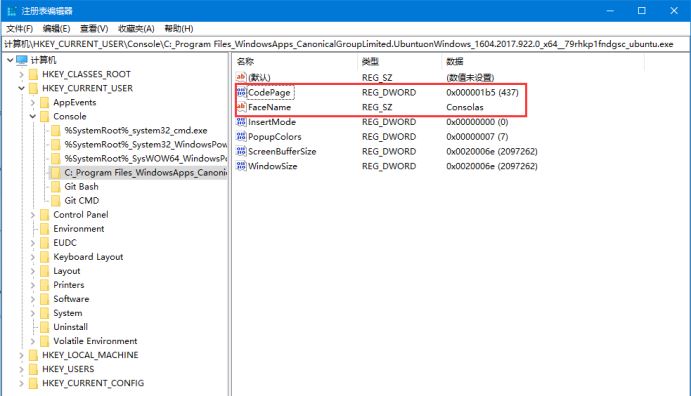Expand the HKEY_LOCAL_MACHINE node

pyautogui.click(x=21, y=355)
